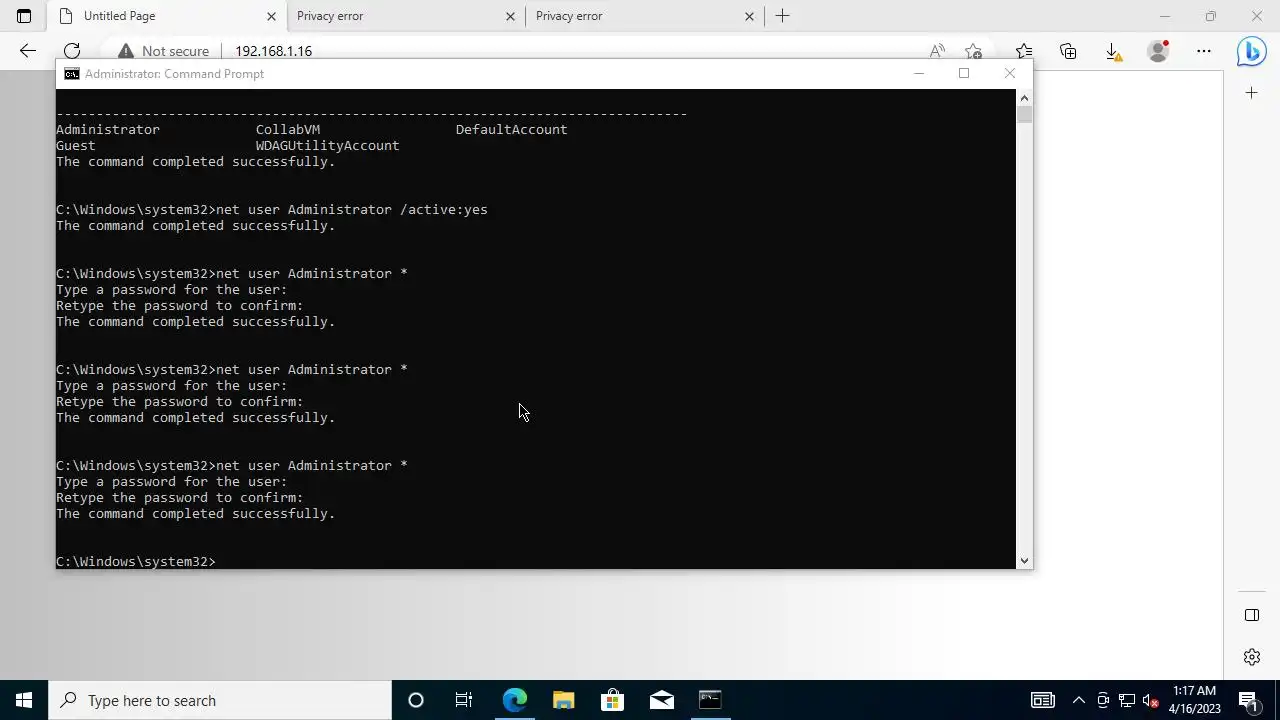The image size is (1280, 720).
Task: Open the Windows Start menu
Action: 24,700
